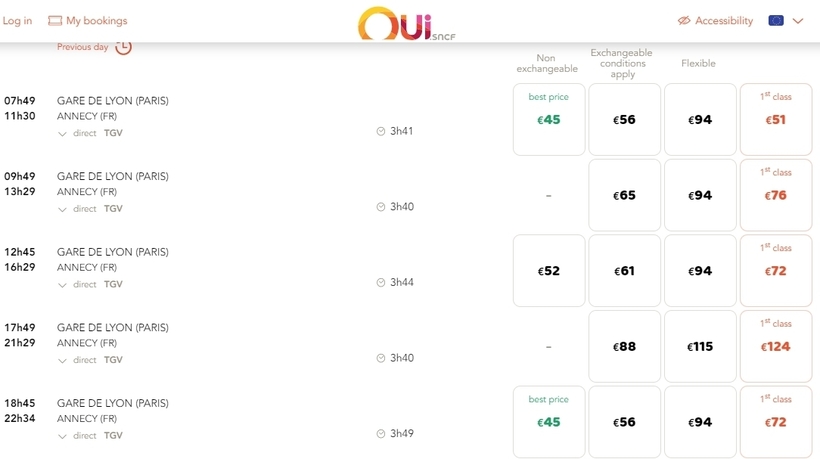Click the Accessibility crossed-eye icon

tap(684, 21)
